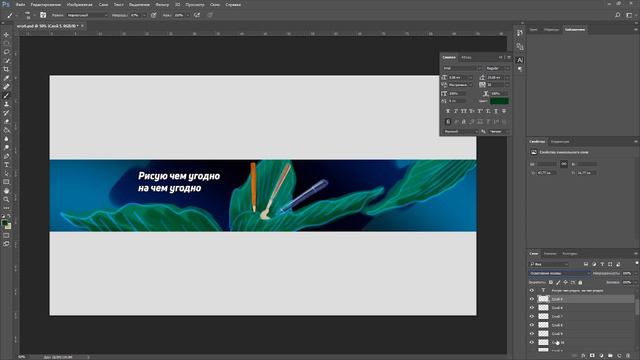Click the background color swatch in toolbar
This screenshot has width=640, height=360.
(x=9, y=226)
